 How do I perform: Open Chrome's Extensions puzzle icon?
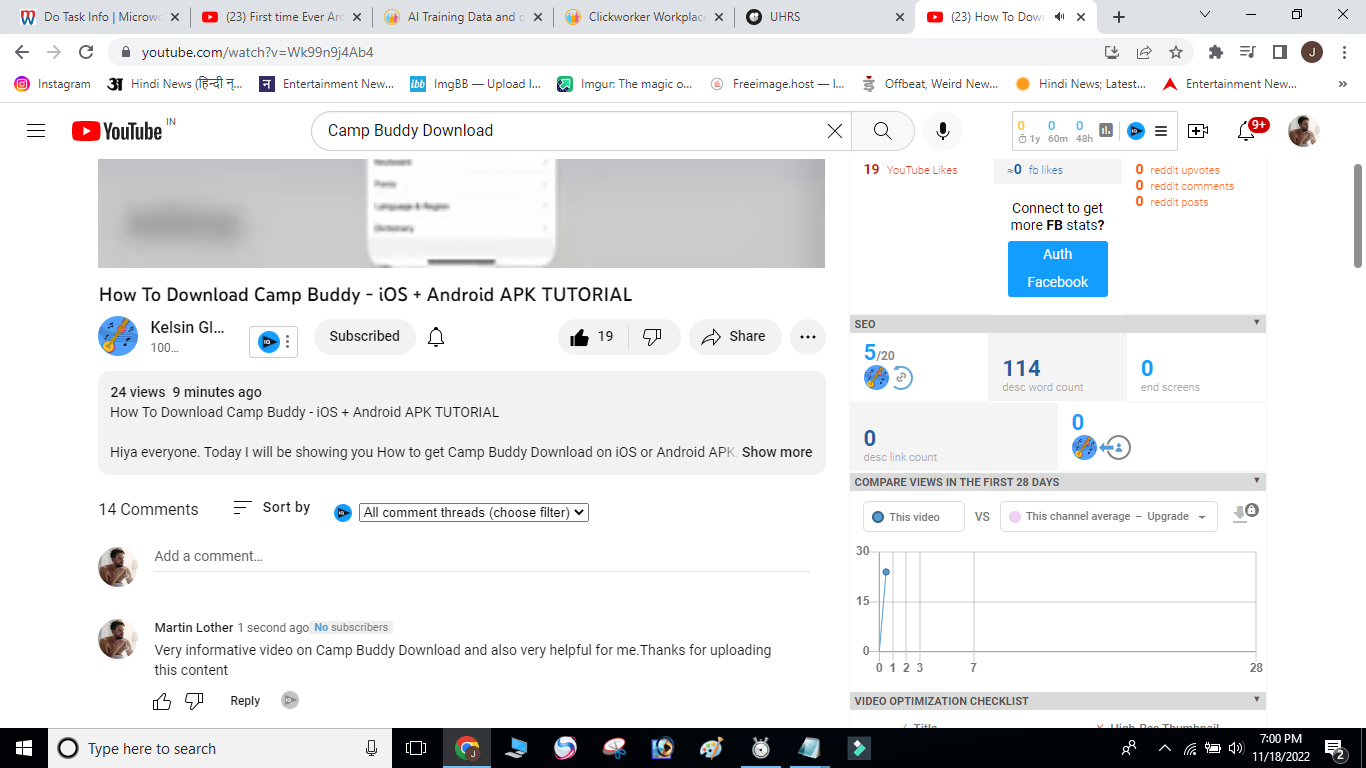1216,52
